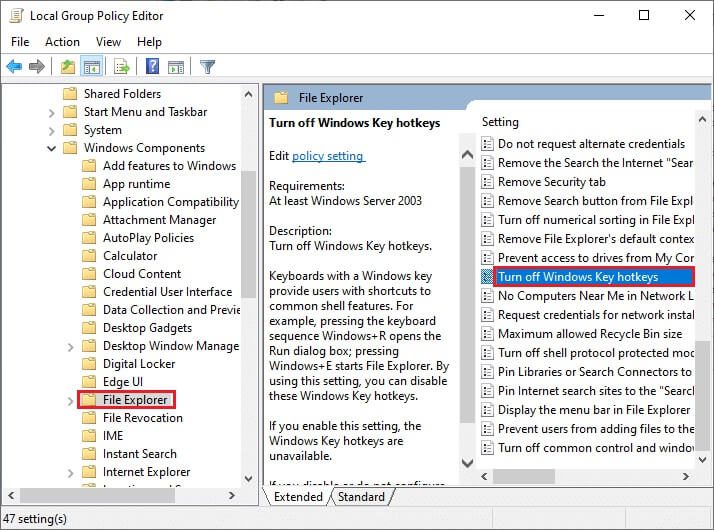
Task: Select Prevent access to drives from My Computer
Action: [x=596, y=258]
